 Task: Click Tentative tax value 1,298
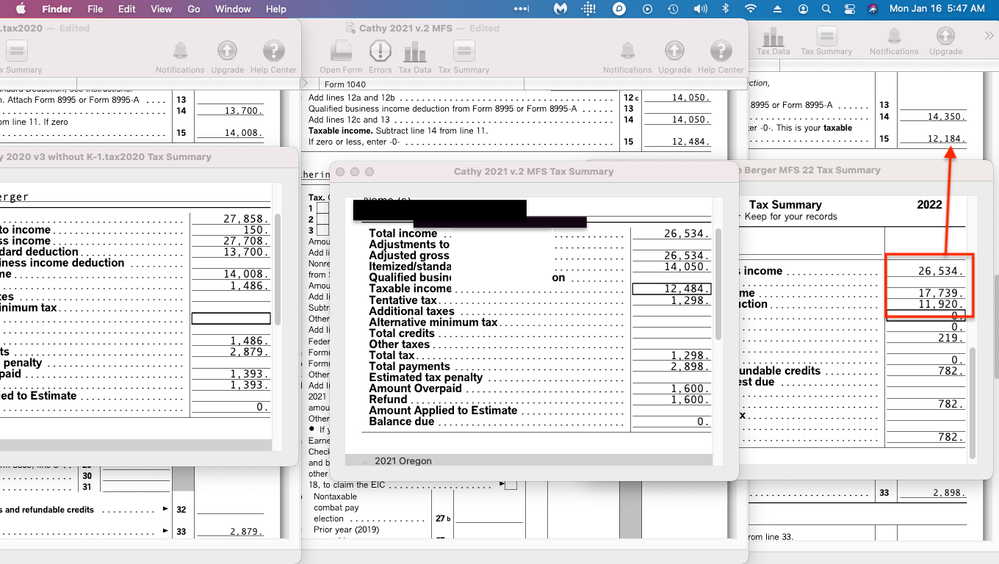[x=689, y=300]
